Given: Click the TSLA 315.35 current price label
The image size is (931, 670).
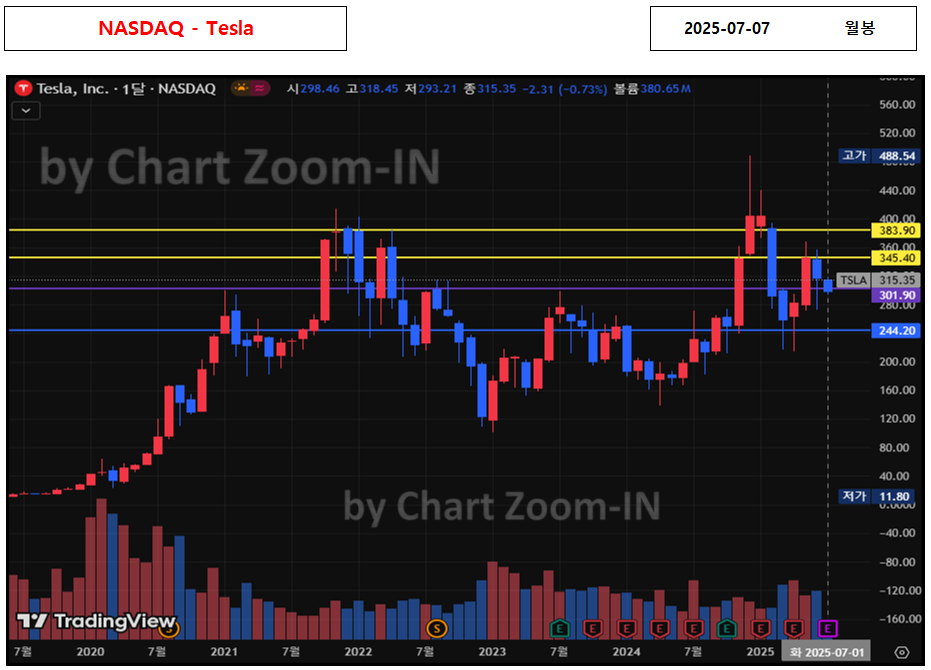Looking at the screenshot, I should 879,280.
